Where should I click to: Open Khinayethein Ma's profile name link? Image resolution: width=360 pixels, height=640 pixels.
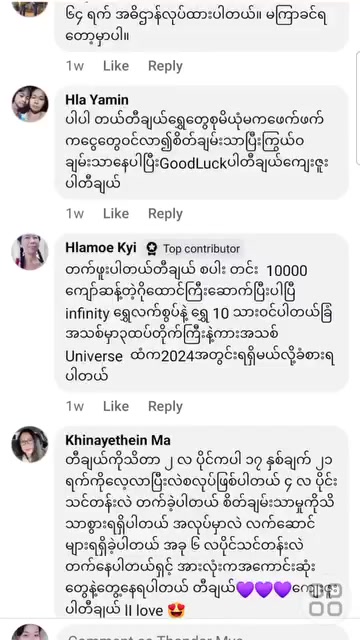(x=118, y=440)
